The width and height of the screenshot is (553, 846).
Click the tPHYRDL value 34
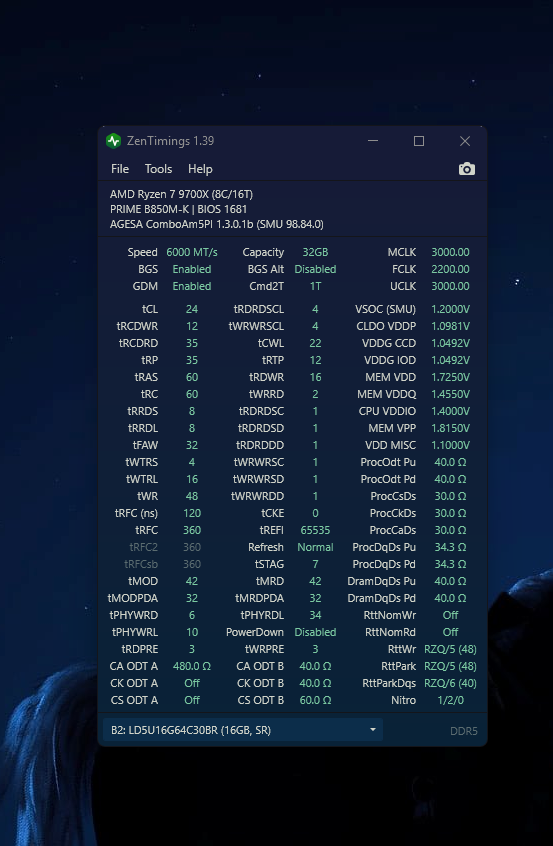(x=315, y=615)
